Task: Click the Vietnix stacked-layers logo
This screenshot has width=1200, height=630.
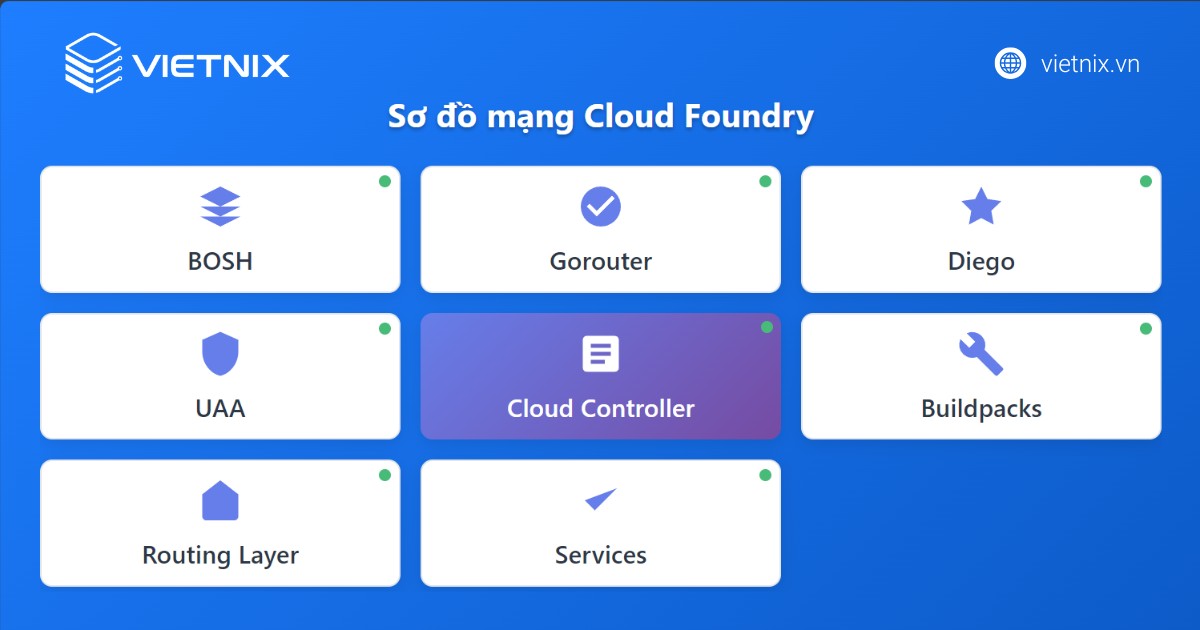Action: 93,62
